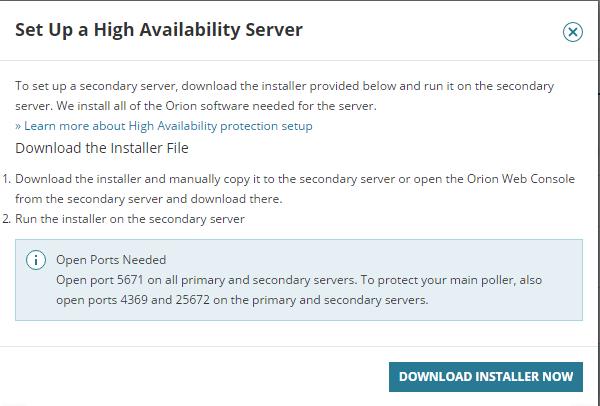
Task: Close the High Availability Server dialog
Action: point(573,32)
